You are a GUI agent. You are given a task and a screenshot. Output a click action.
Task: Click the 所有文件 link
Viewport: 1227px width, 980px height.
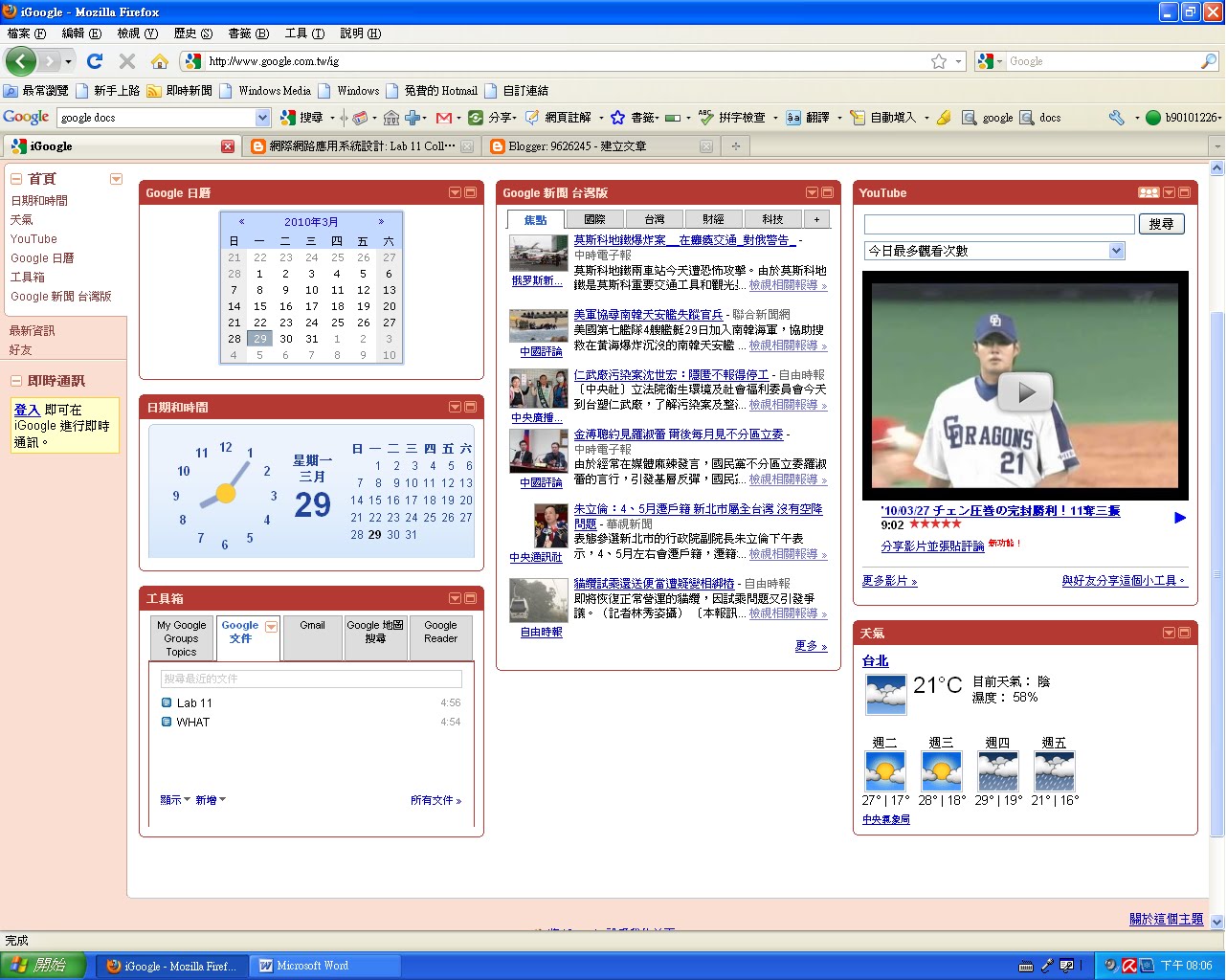pos(435,800)
